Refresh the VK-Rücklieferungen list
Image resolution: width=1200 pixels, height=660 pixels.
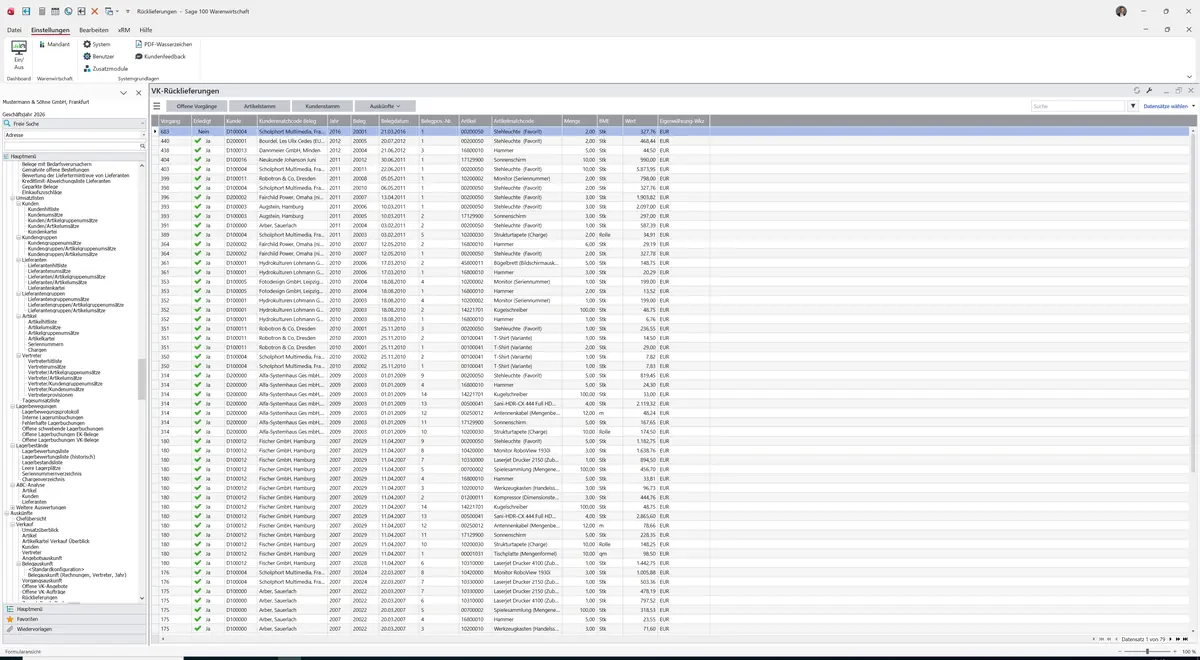click(1137, 91)
